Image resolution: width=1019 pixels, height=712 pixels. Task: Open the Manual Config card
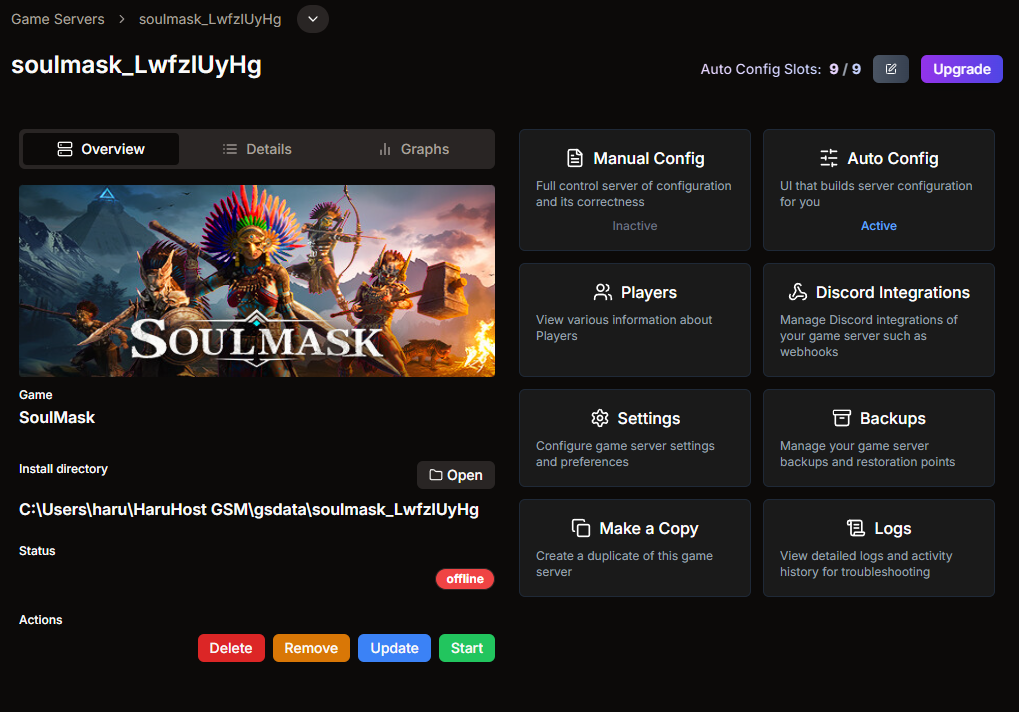pos(635,190)
